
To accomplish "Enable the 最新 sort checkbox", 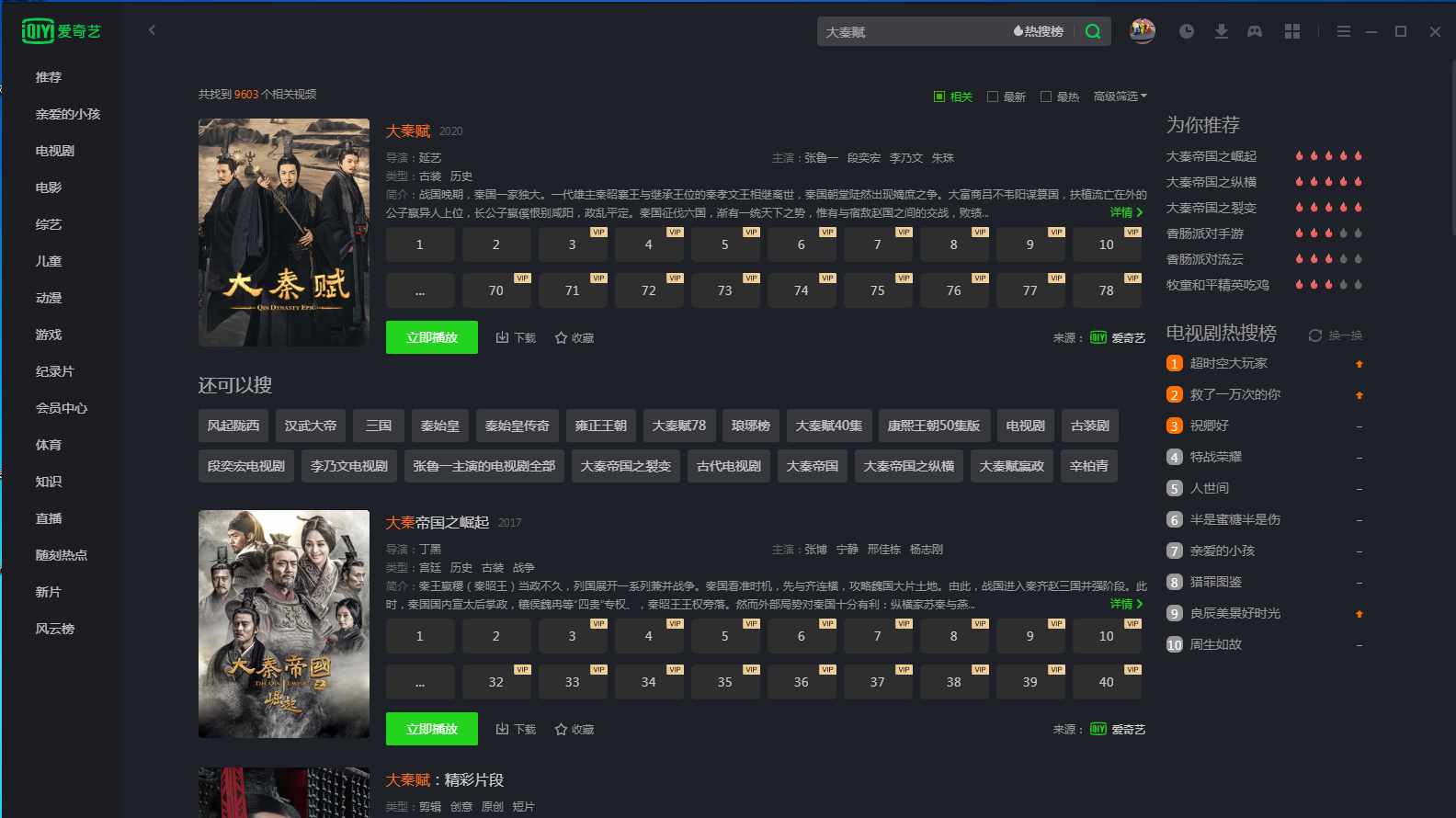I will 993,97.
